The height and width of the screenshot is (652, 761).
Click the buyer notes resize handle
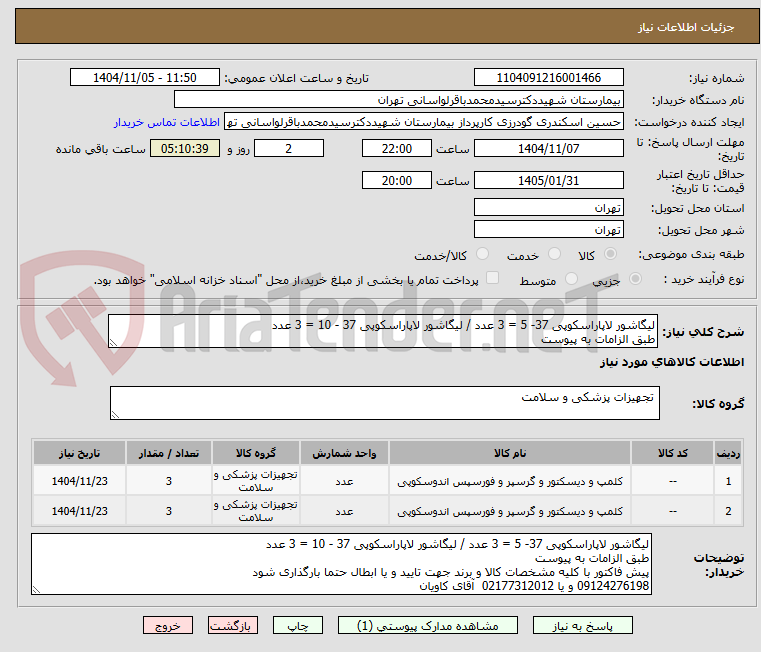coord(36,590)
